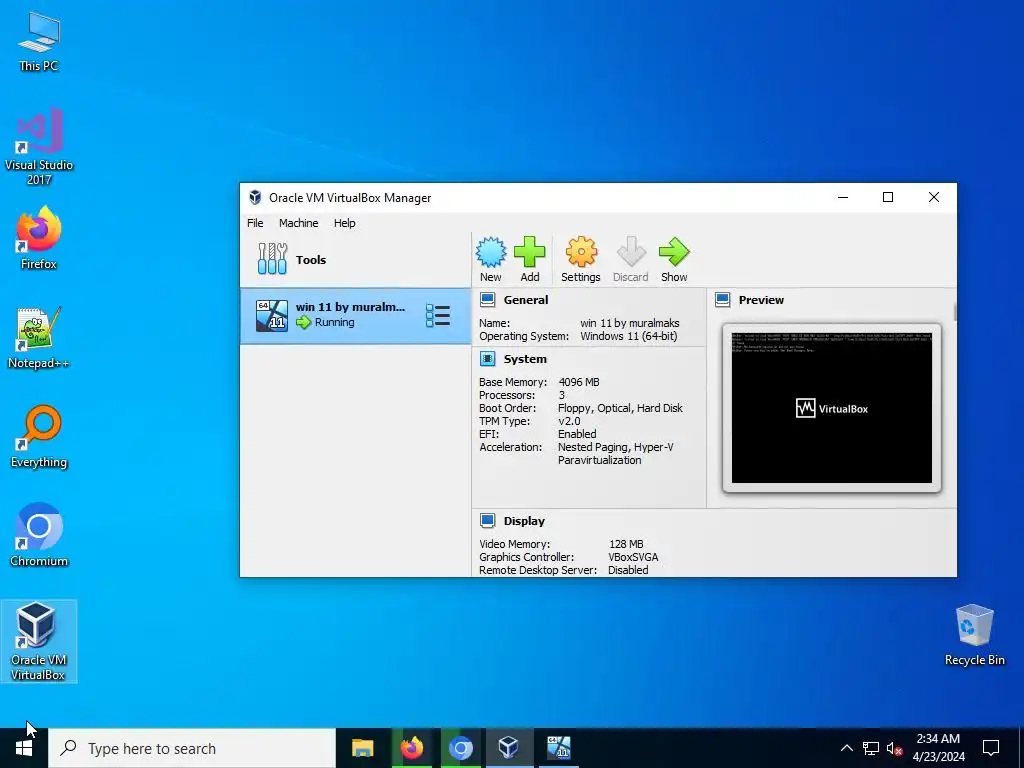
Task: Click the Processors value 3
Action: click(562, 395)
